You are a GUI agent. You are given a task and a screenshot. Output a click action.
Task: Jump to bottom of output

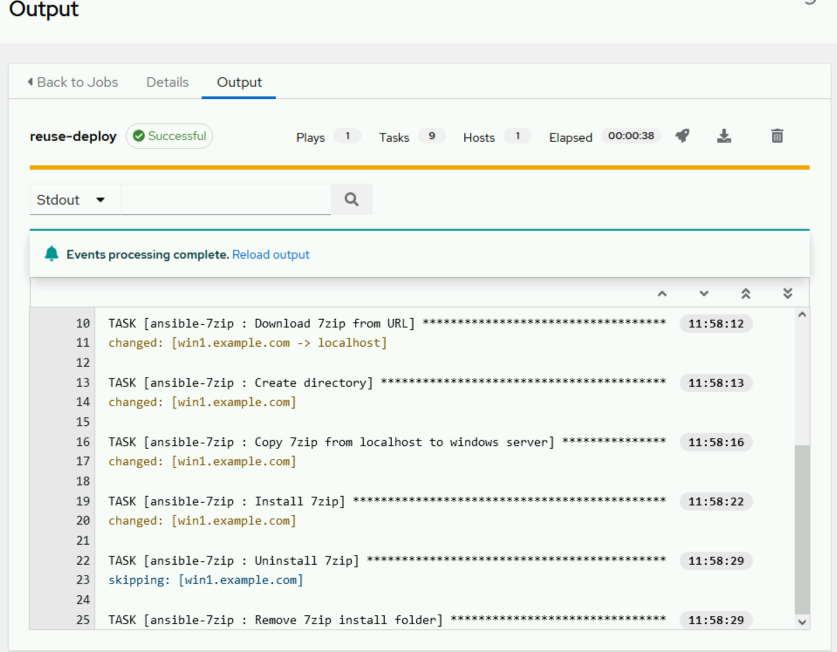(x=787, y=293)
